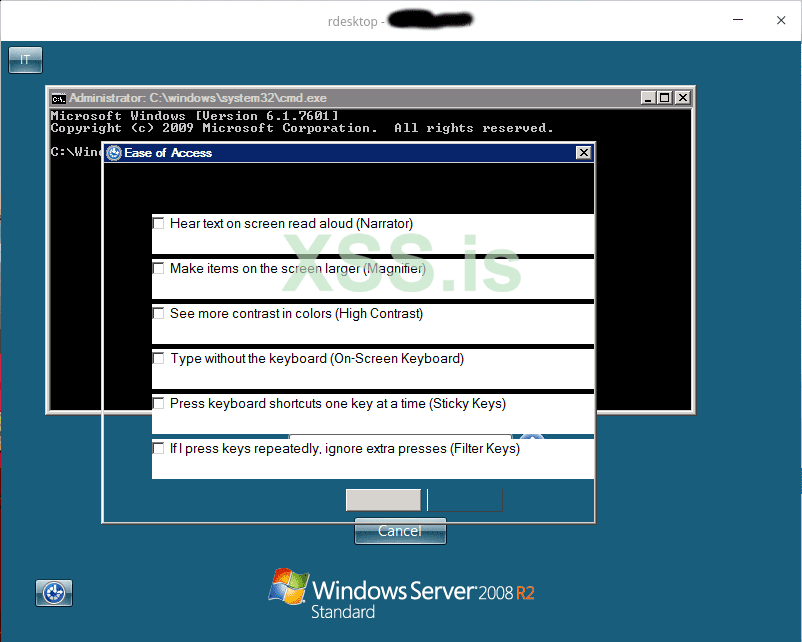The image size is (802, 642).
Task: Click the 'Press keyboard shortcuts one key at a time' text
Action: 298,404
